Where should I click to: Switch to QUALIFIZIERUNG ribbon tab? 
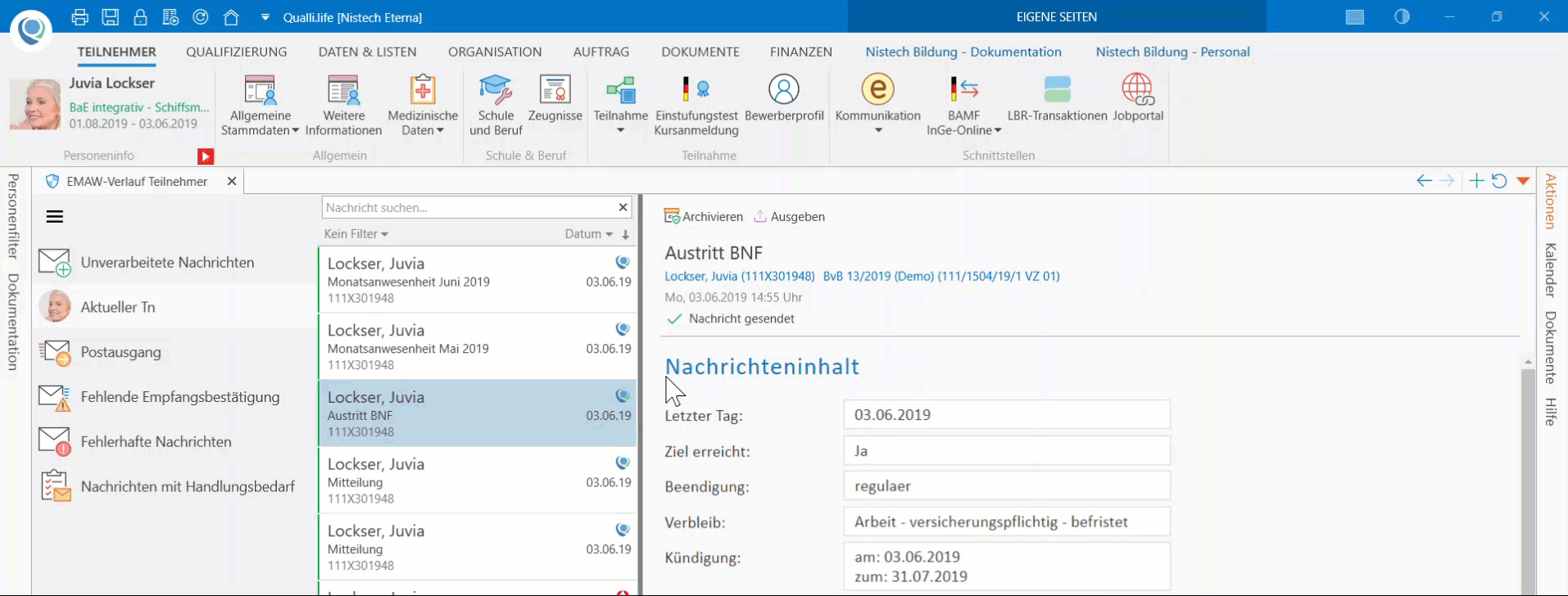[236, 52]
